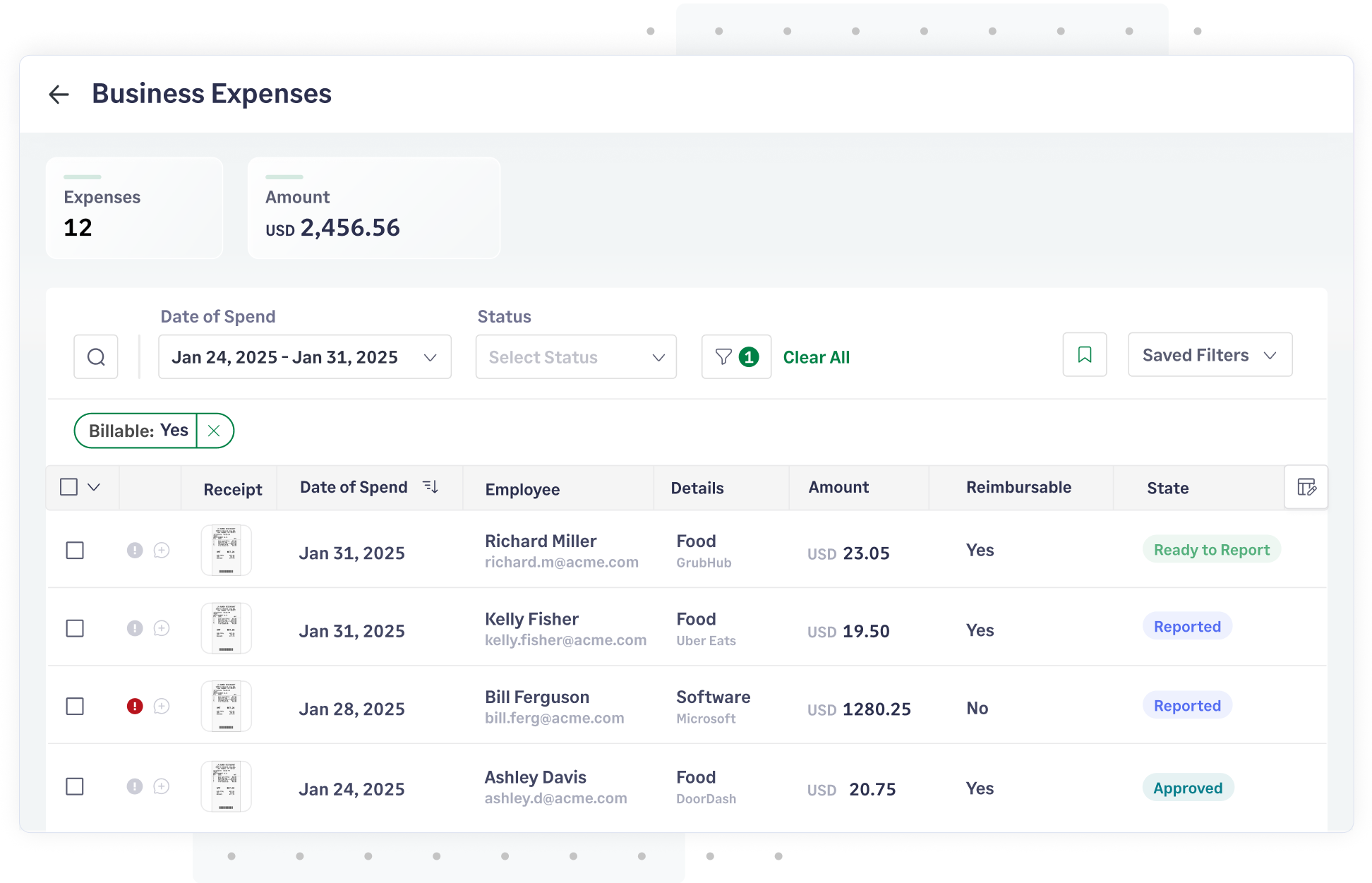This screenshot has height=883, width=1372.
Task: Remove the Billable: Yes filter chip
Action: click(215, 431)
